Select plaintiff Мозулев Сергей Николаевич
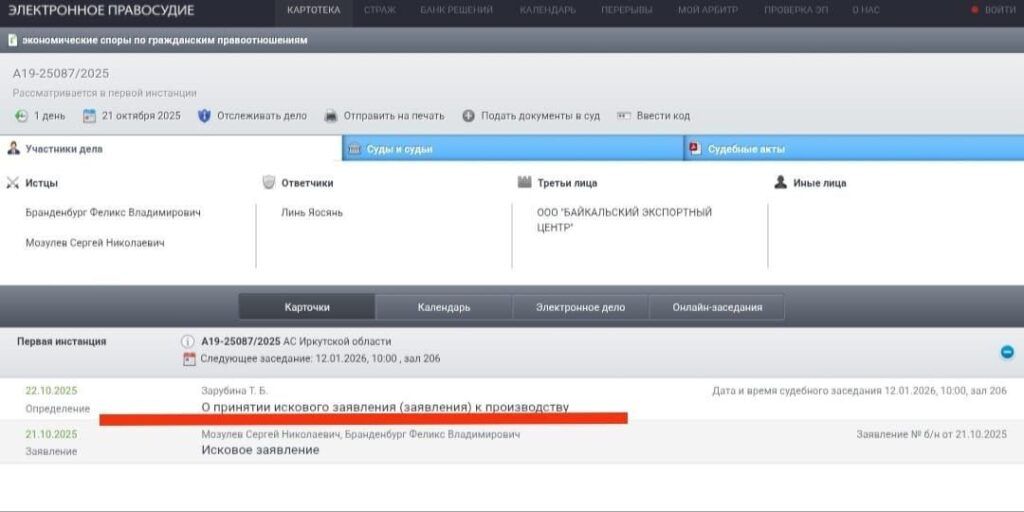 pos(95,243)
